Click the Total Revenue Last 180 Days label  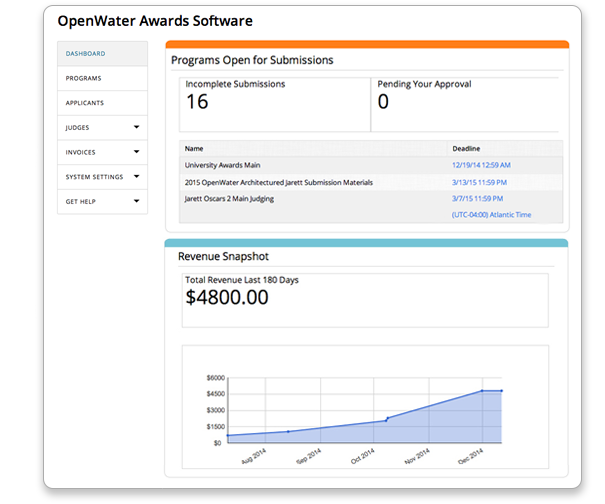point(242,280)
